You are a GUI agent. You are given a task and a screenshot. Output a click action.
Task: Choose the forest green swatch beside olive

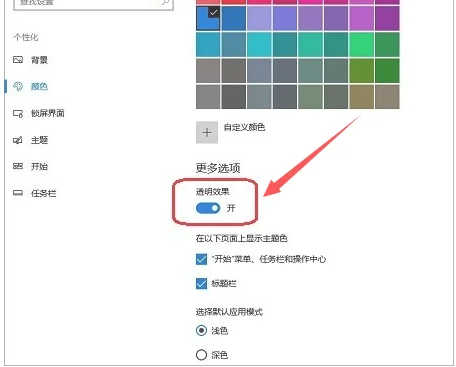[387, 71]
